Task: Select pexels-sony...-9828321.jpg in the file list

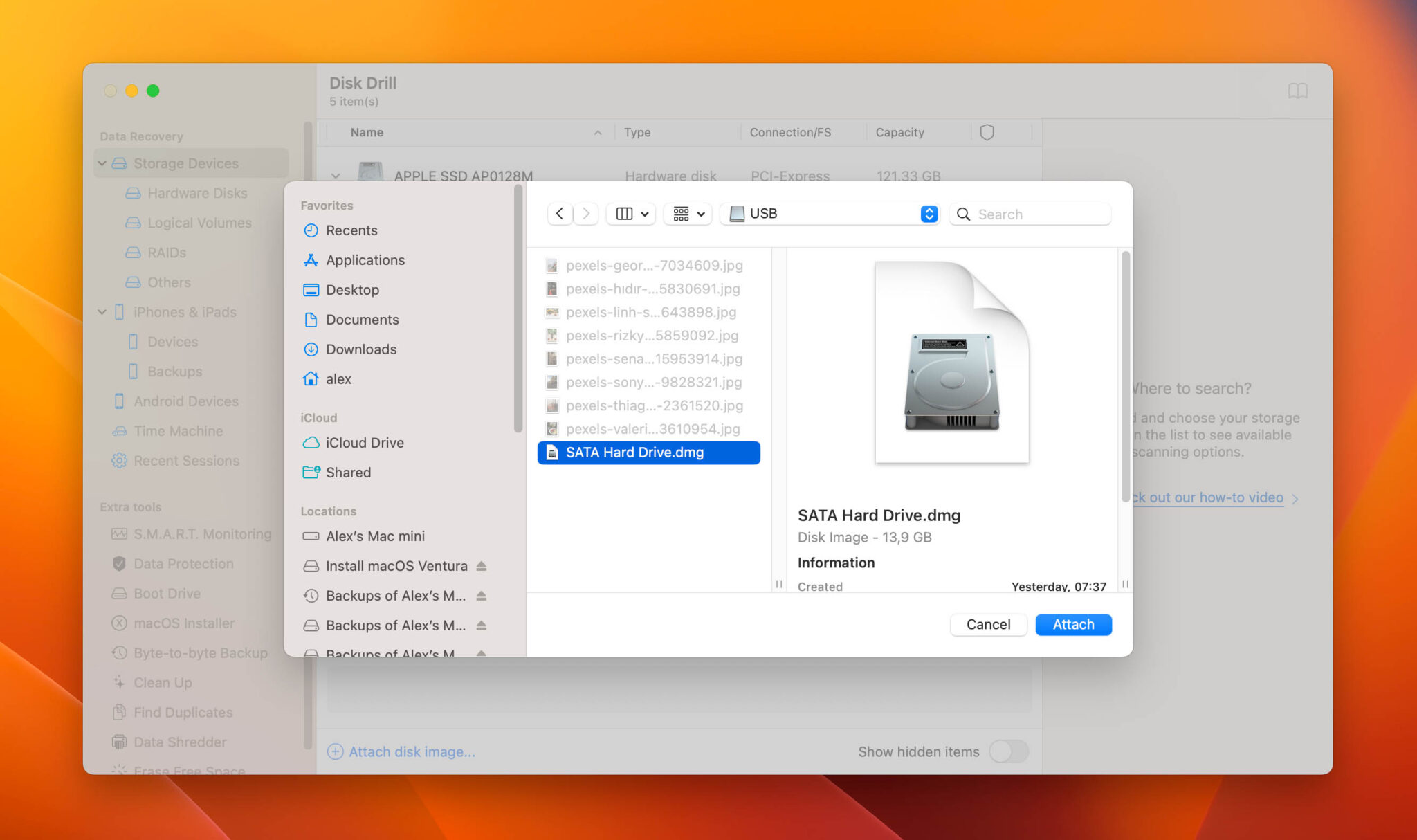Action: tap(653, 382)
